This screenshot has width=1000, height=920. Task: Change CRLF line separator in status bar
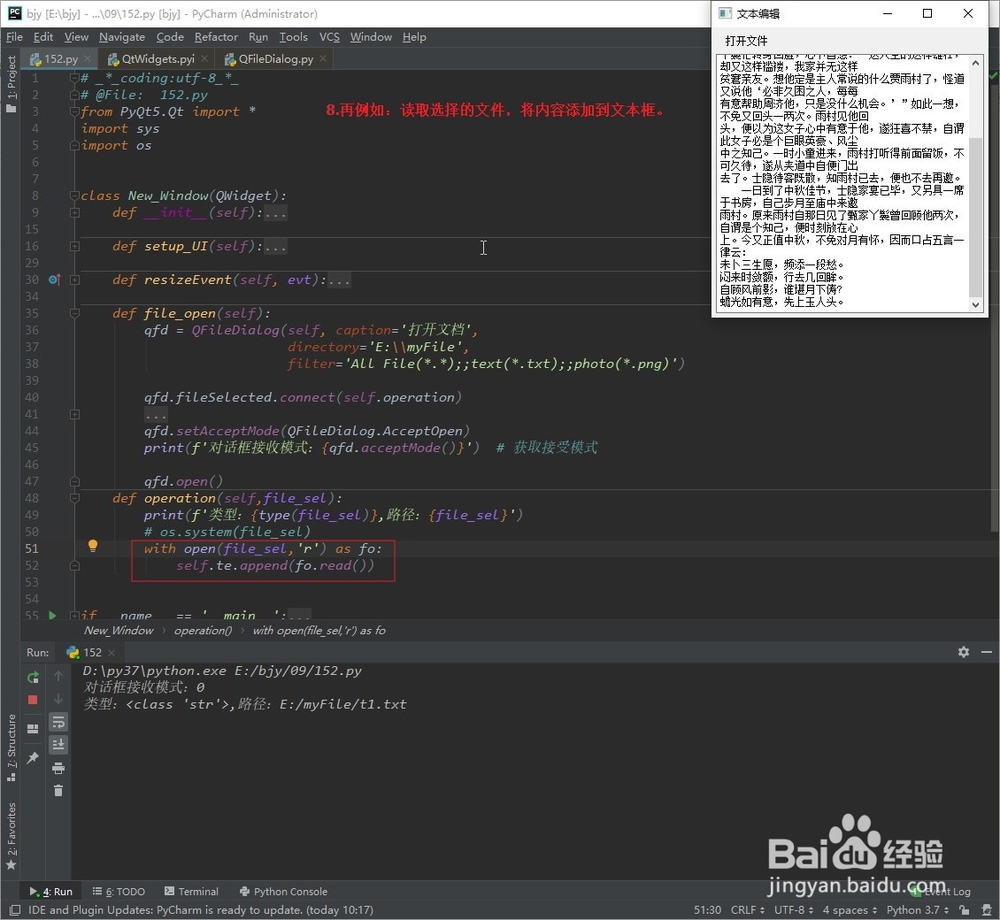(747, 910)
